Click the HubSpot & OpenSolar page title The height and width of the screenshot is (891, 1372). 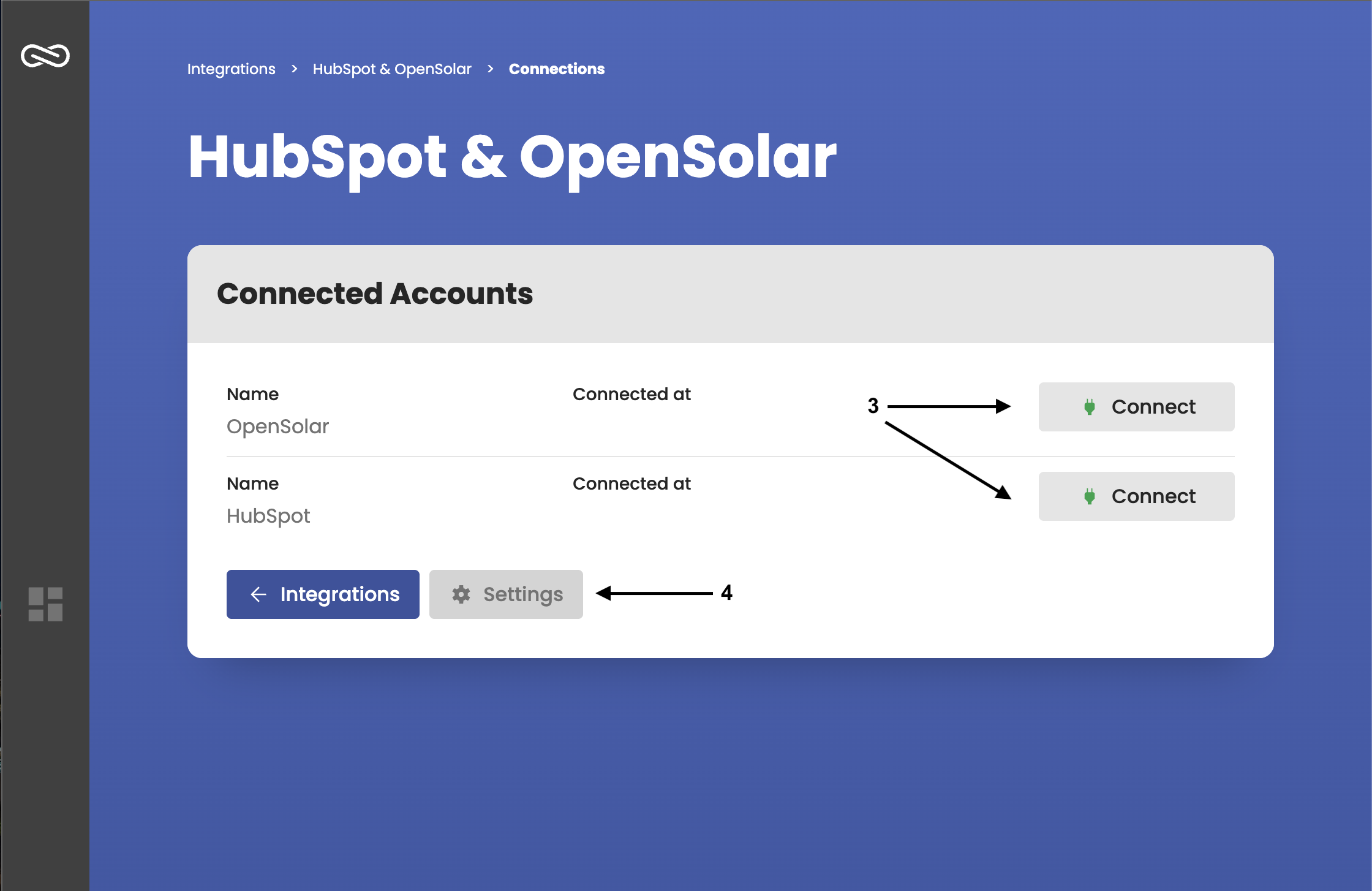click(512, 157)
